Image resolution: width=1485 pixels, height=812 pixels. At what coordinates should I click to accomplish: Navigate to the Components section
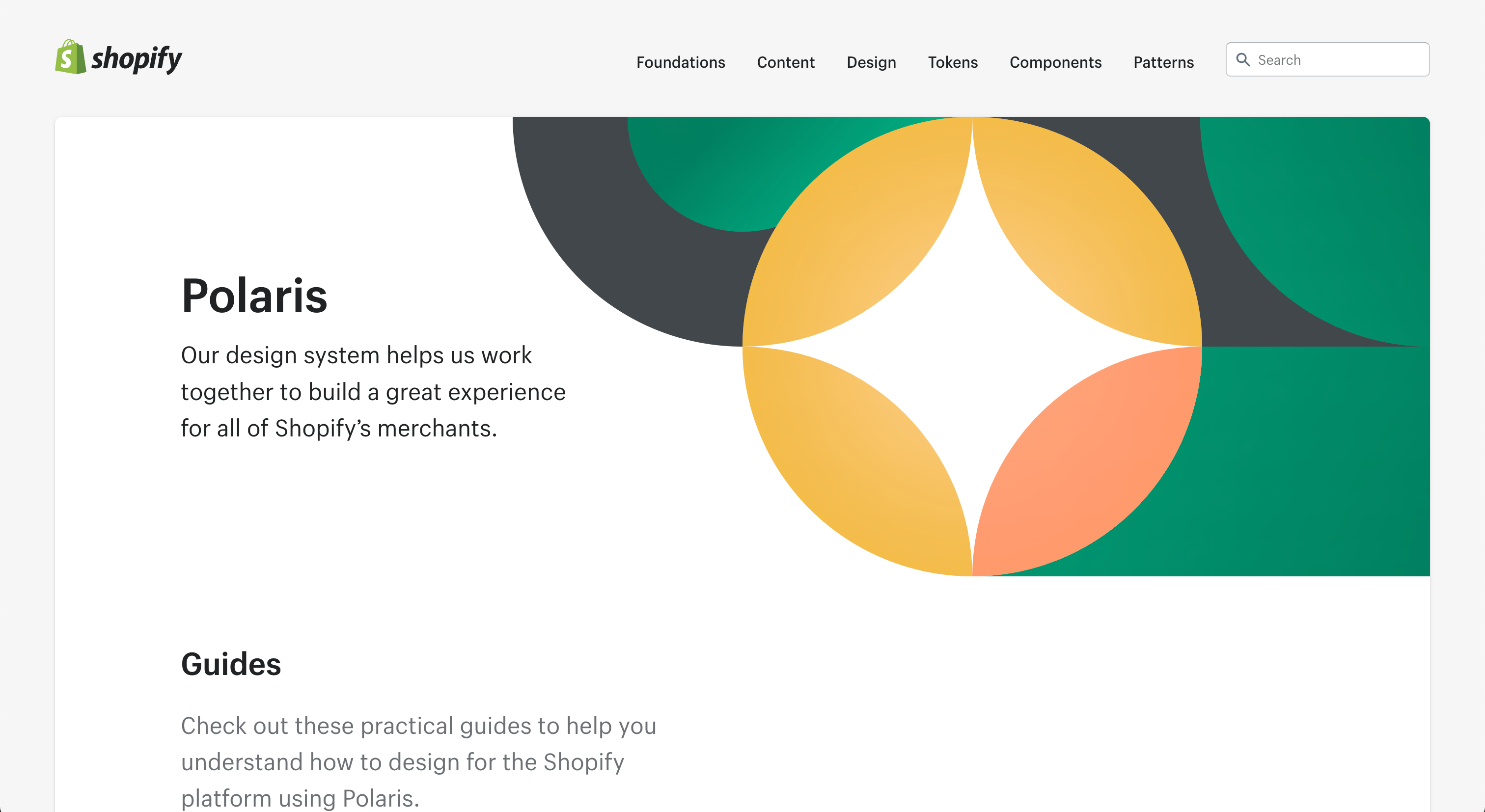coord(1055,62)
